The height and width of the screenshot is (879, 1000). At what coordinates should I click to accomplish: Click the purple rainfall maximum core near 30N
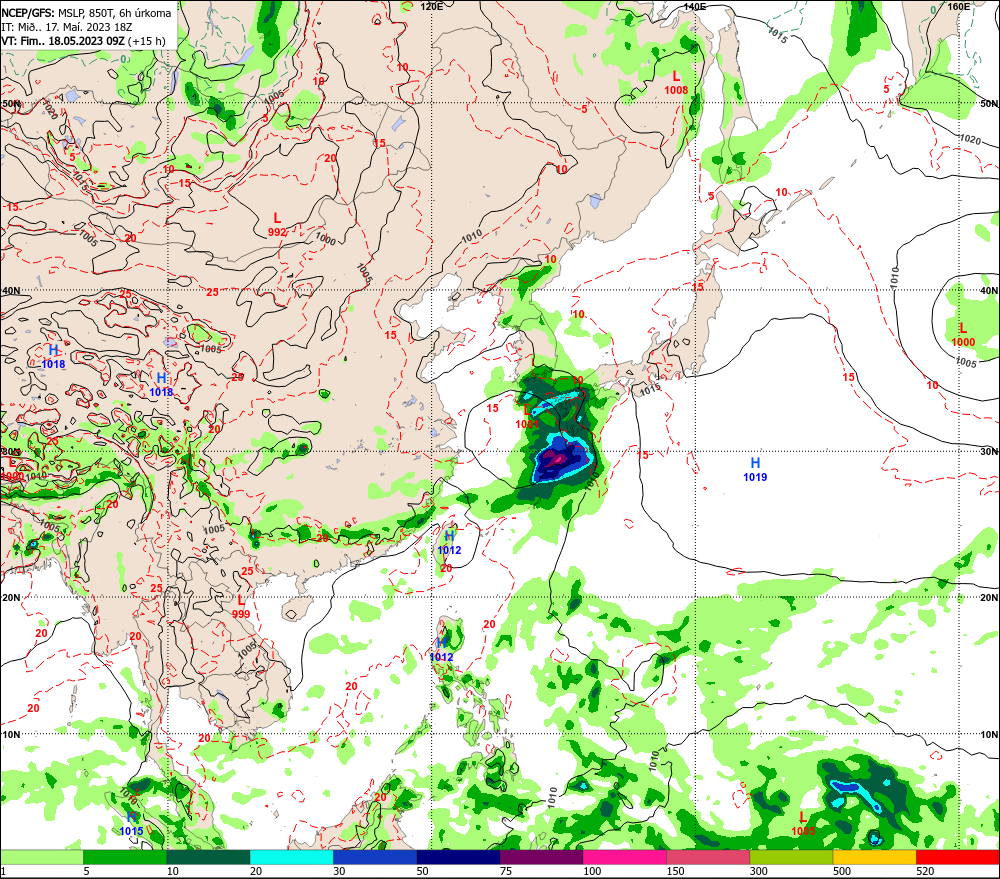coord(556,458)
